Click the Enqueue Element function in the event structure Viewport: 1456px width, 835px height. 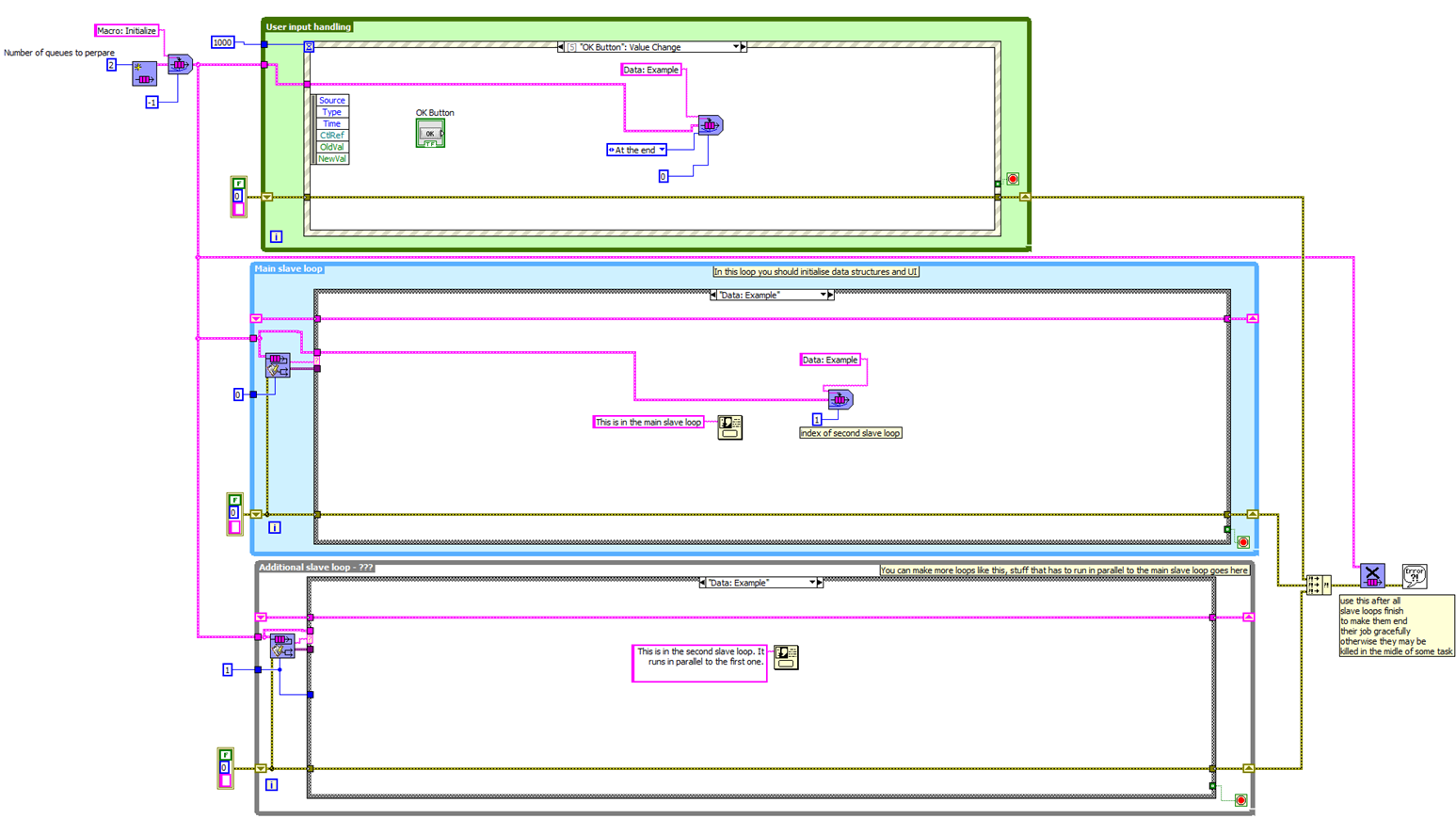coord(711,124)
